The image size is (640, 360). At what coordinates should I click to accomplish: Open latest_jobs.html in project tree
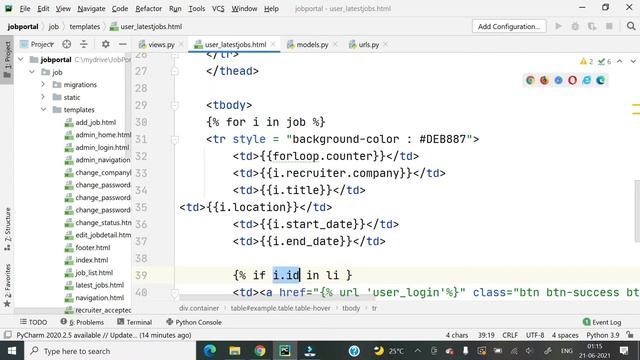[x=100, y=285]
